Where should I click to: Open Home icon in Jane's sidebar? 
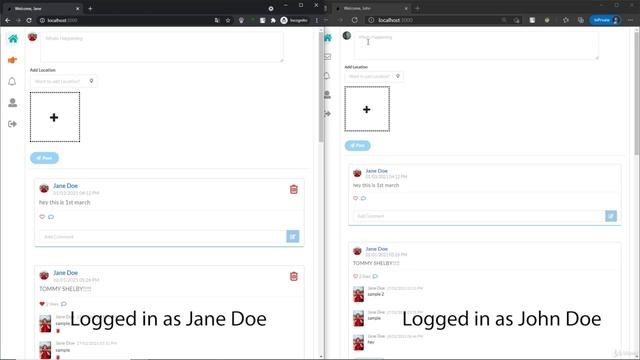tap(13, 39)
